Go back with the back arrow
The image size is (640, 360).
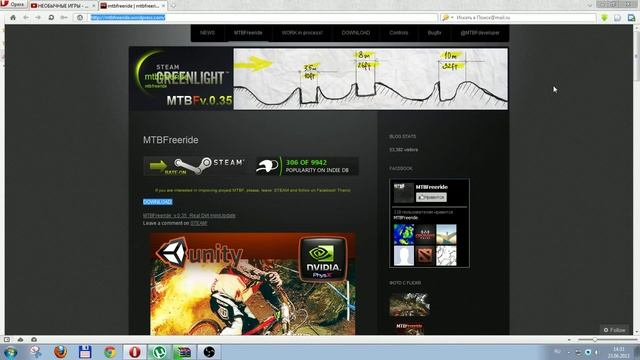[x=26, y=18]
